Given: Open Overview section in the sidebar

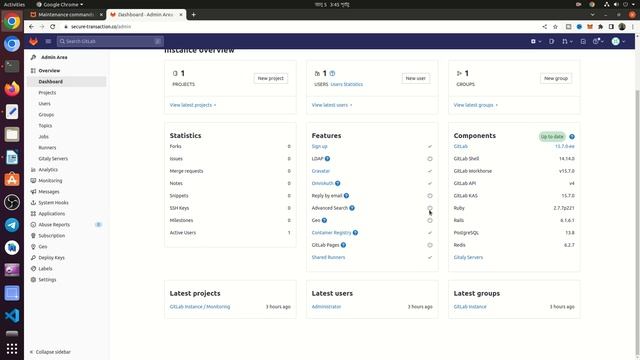Looking at the screenshot, I should pos(49,71).
